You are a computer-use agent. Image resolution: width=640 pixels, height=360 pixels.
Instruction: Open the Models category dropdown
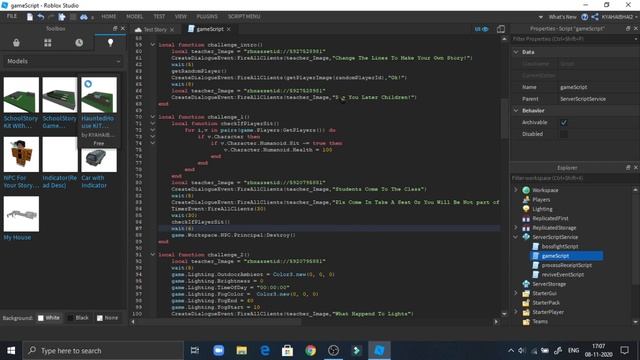(x=63, y=61)
